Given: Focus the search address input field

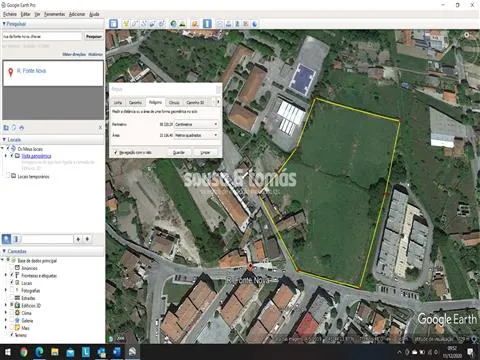Looking at the screenshot, I should point(42,36).
